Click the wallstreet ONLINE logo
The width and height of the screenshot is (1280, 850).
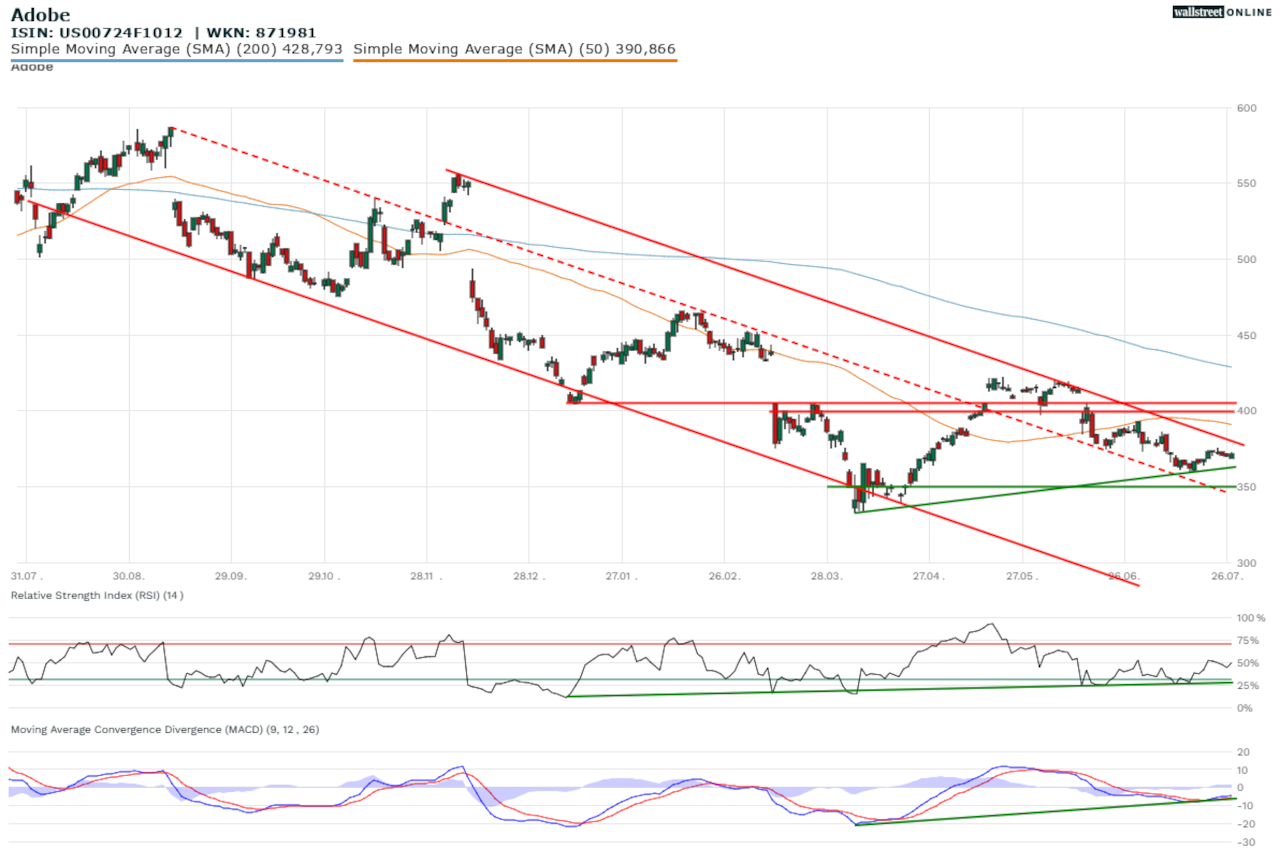pyautogui.click(x=1222, y=12)
